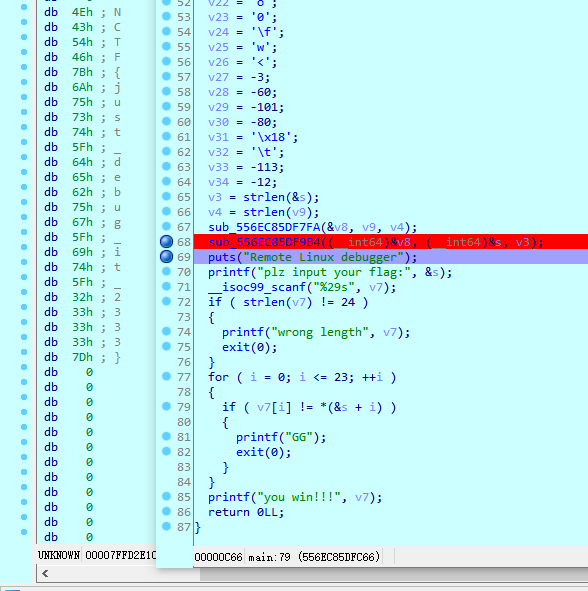Select the "you win!!!" string
This screenshot has width=588, height=591.
click(x=299, y=497)
